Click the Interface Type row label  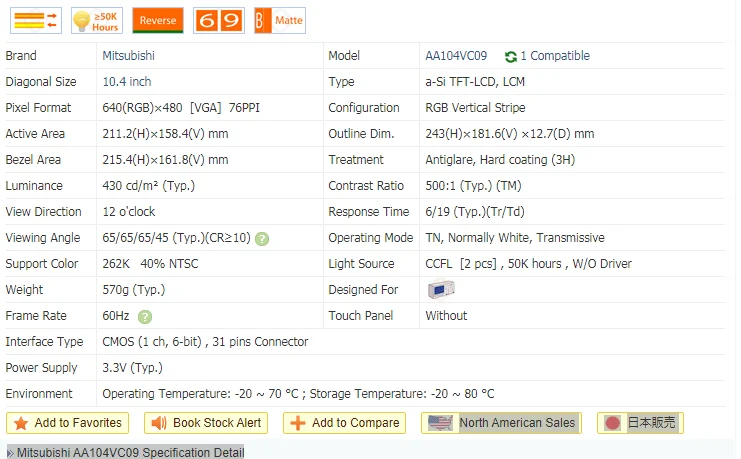44,342
